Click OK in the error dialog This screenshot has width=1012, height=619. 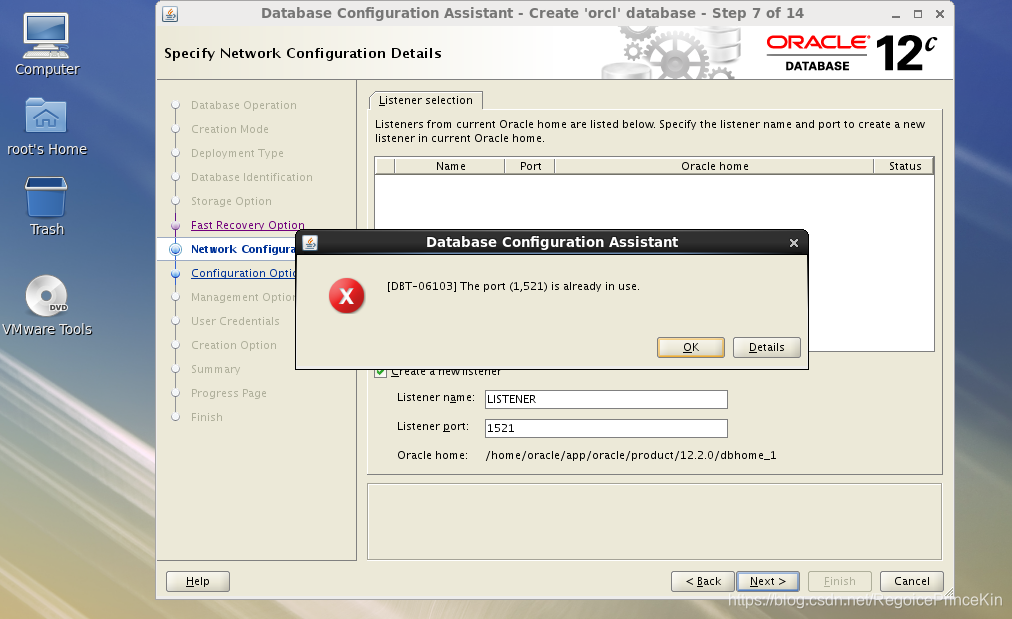click(691, 347)
